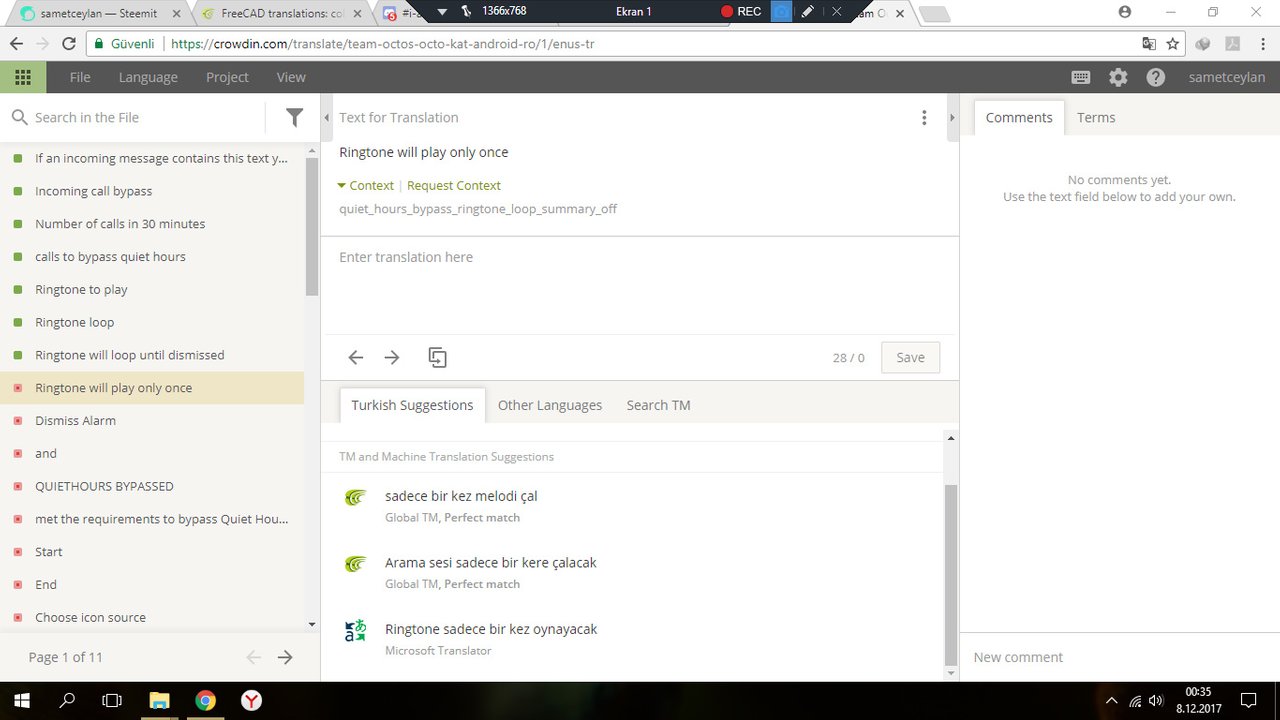The width and height of the screenshot is (1280, 720).
Task: Go to next page of strings arrow
Action: point(285,657)
